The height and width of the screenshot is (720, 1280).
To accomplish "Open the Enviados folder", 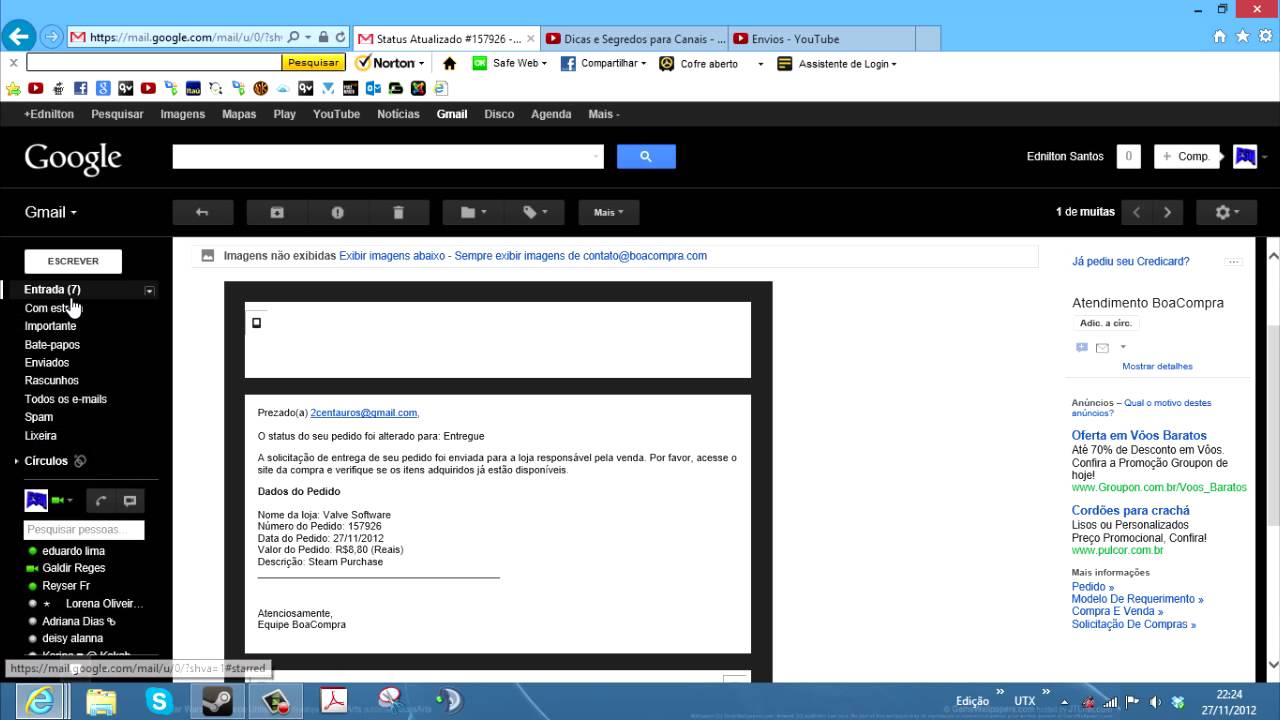I will [x=47, y=363].
